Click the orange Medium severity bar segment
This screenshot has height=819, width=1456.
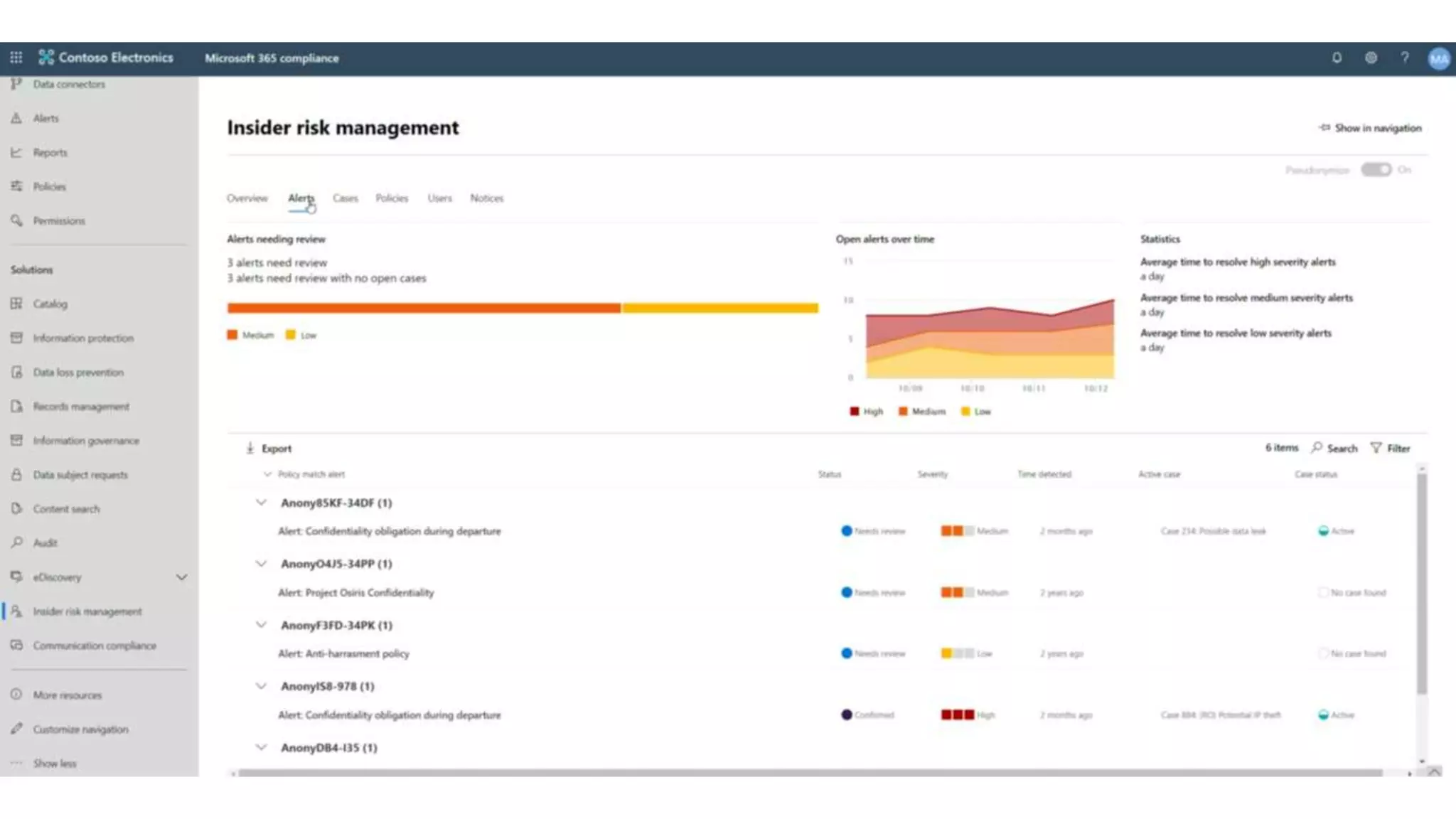(424, 308)
